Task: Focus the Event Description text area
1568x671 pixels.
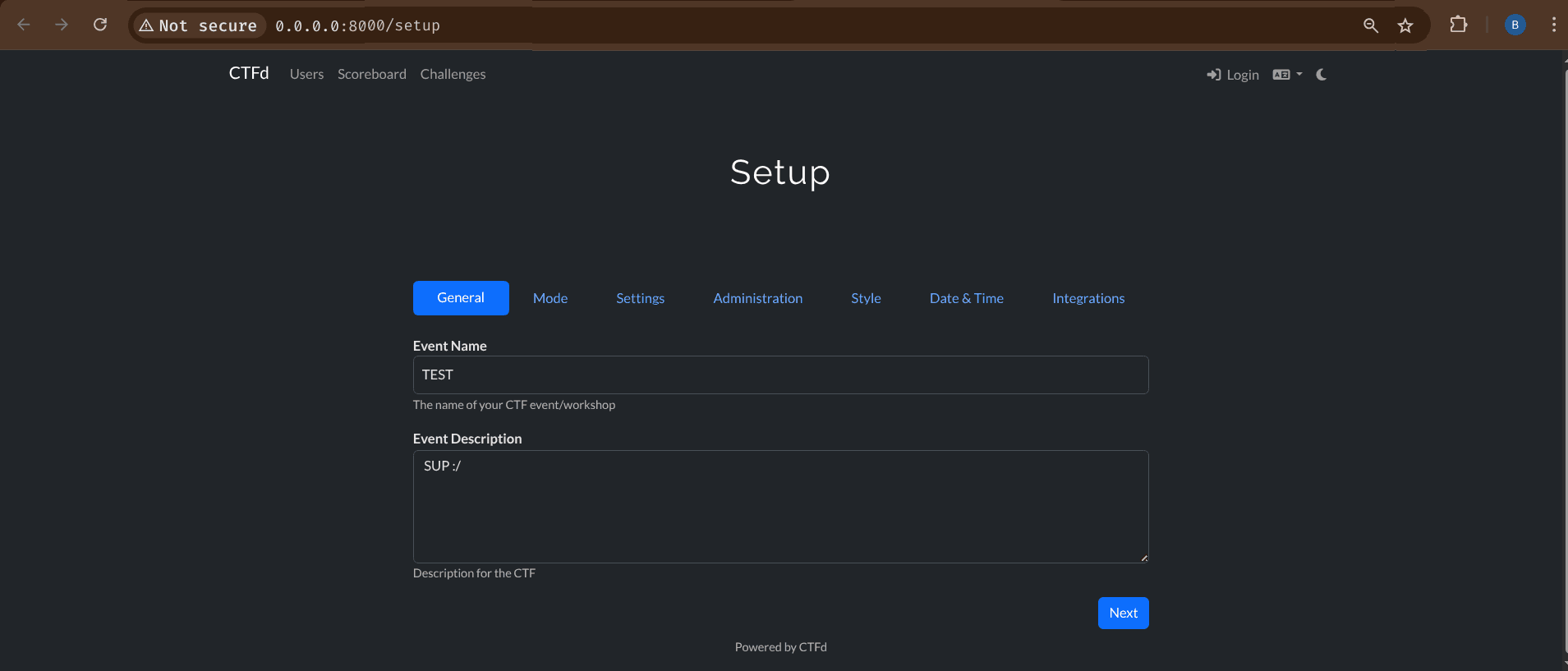Action: pos(780,506)
